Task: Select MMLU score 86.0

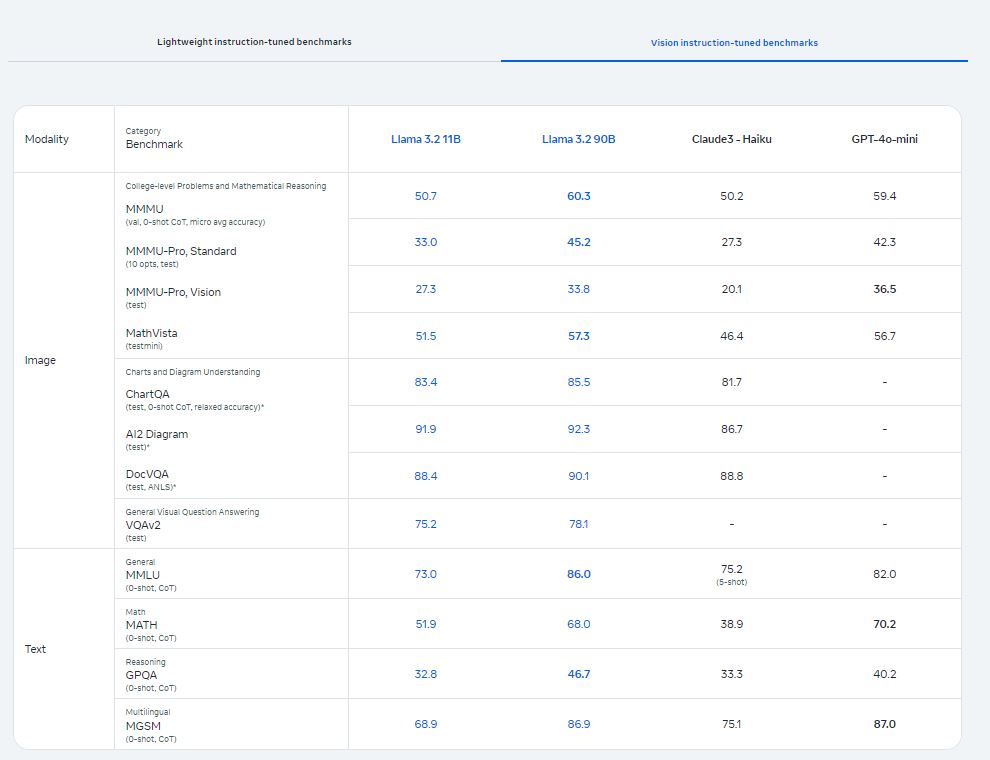Action: (578, 574)
